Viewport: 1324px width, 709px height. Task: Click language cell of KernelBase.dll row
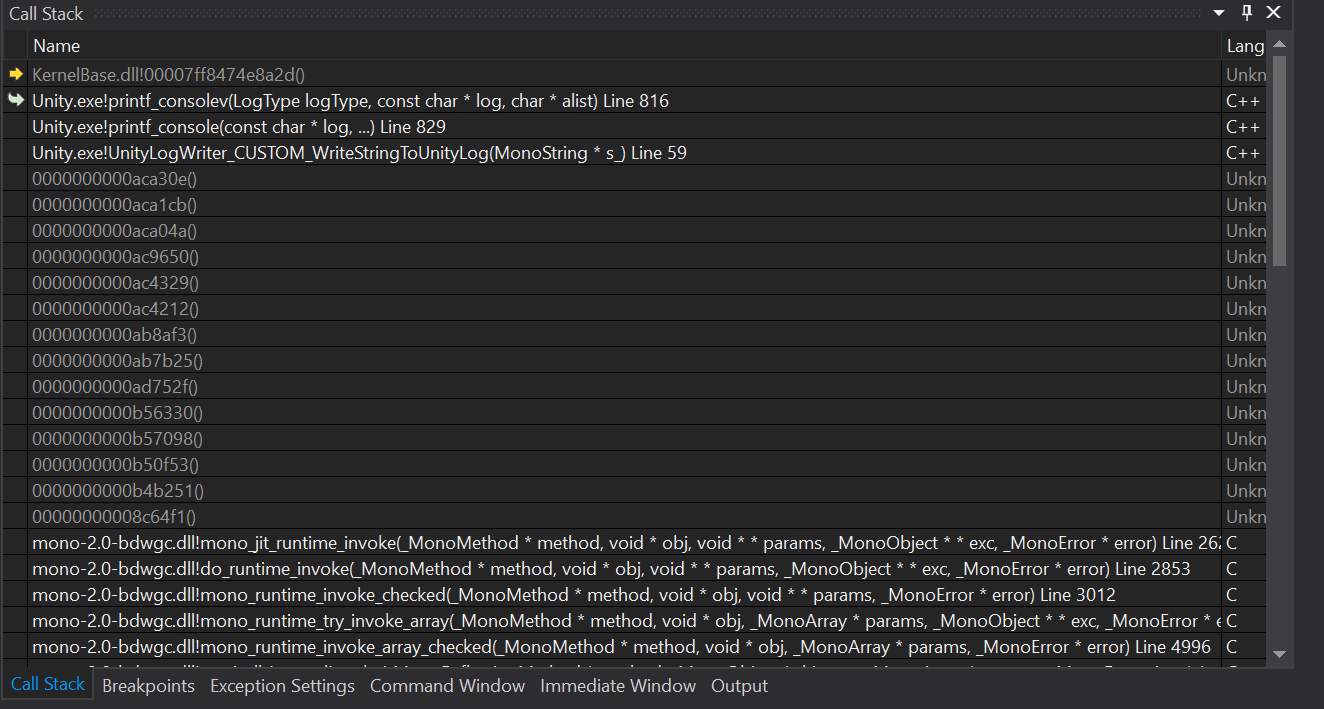pyautogui.click(x=1245, y=75)
